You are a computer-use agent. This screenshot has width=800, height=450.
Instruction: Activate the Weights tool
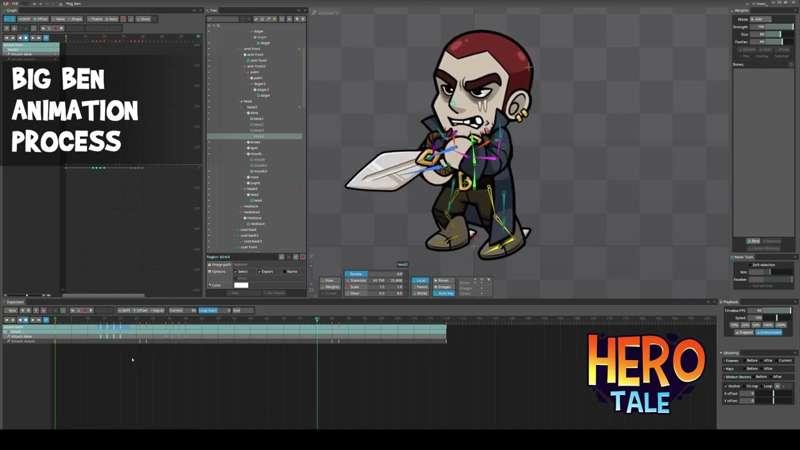click(x=330, y=287)
